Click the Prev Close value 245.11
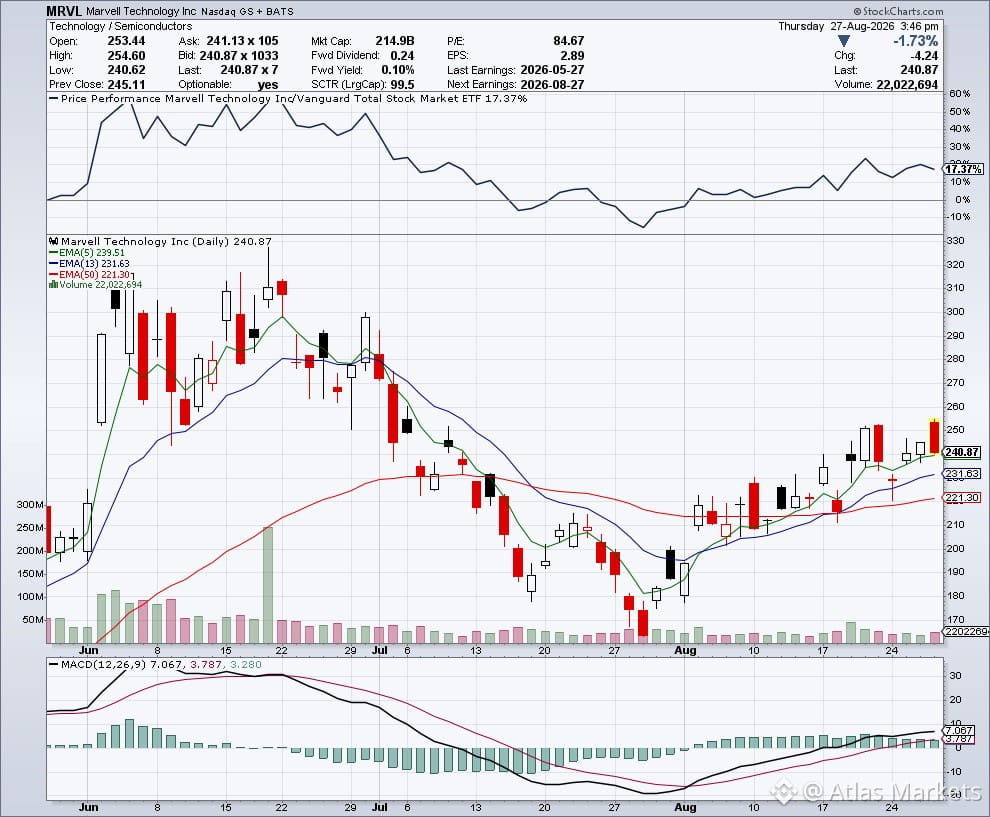Viewport: 990px width, 817px height. (x=126, y=85)
